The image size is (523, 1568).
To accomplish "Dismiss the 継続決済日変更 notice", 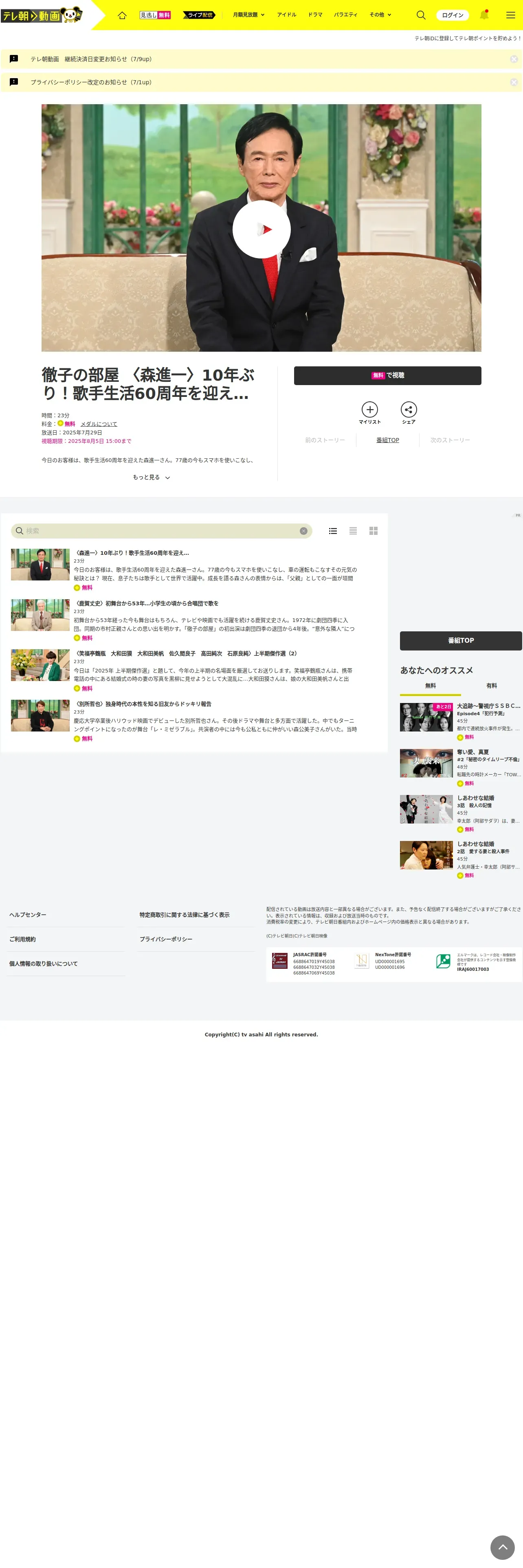I will point(514,59).
